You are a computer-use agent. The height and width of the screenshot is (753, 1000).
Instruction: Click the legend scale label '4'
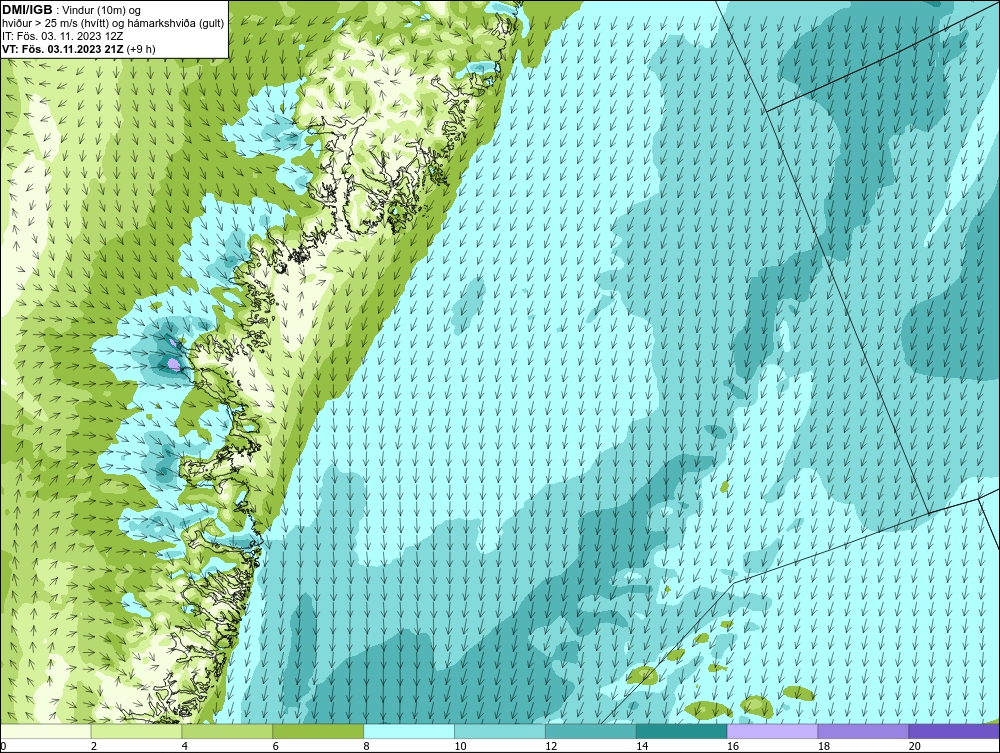tap(184, 746)
